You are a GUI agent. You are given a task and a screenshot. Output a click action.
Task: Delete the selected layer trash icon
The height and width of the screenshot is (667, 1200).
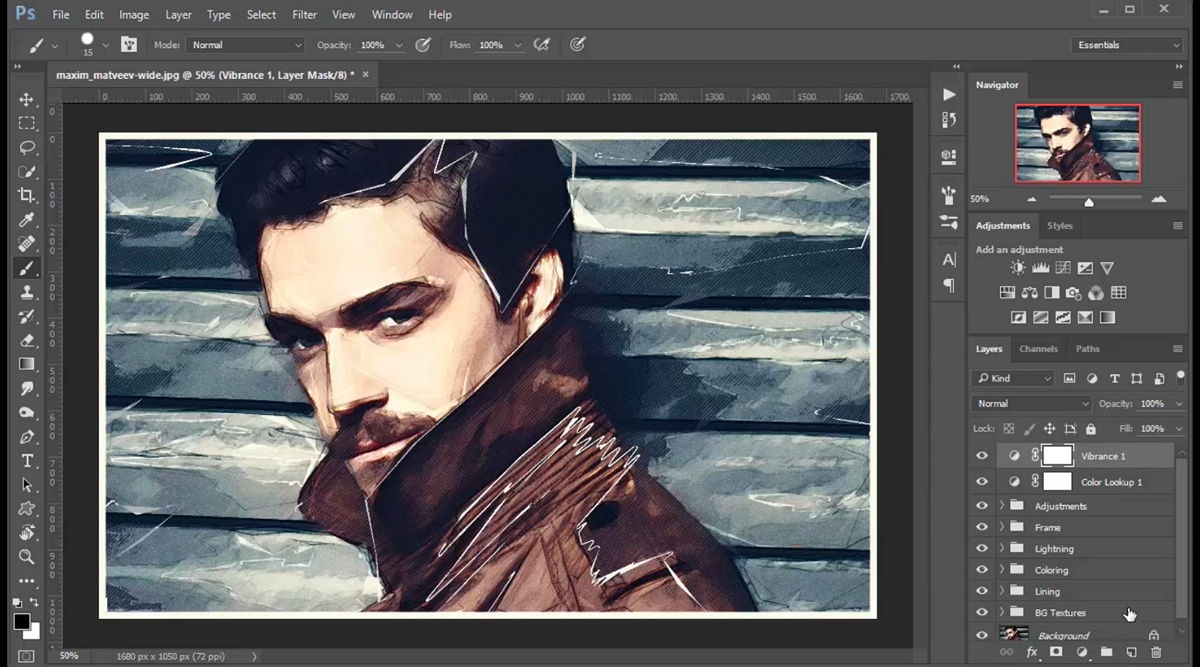(x=1156, y=652)
